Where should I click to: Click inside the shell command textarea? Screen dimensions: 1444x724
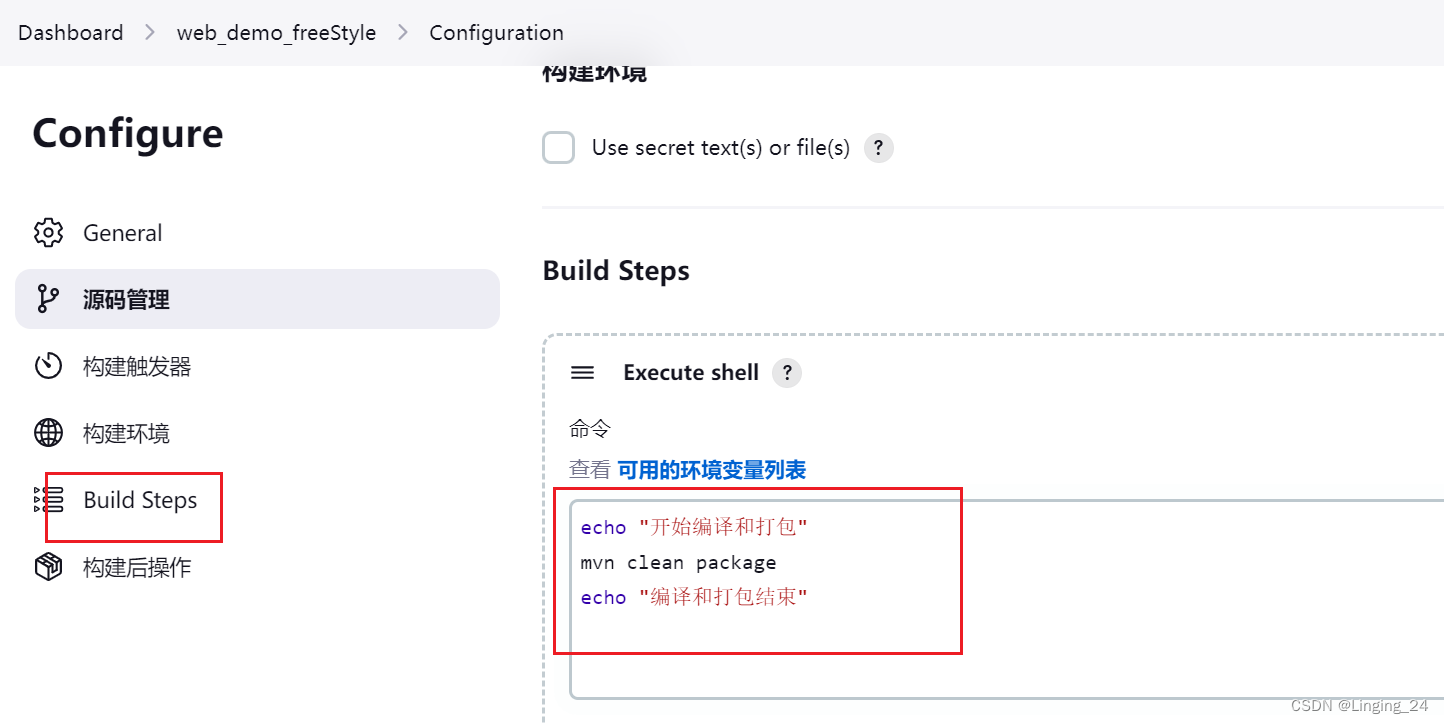point(1007,599)
